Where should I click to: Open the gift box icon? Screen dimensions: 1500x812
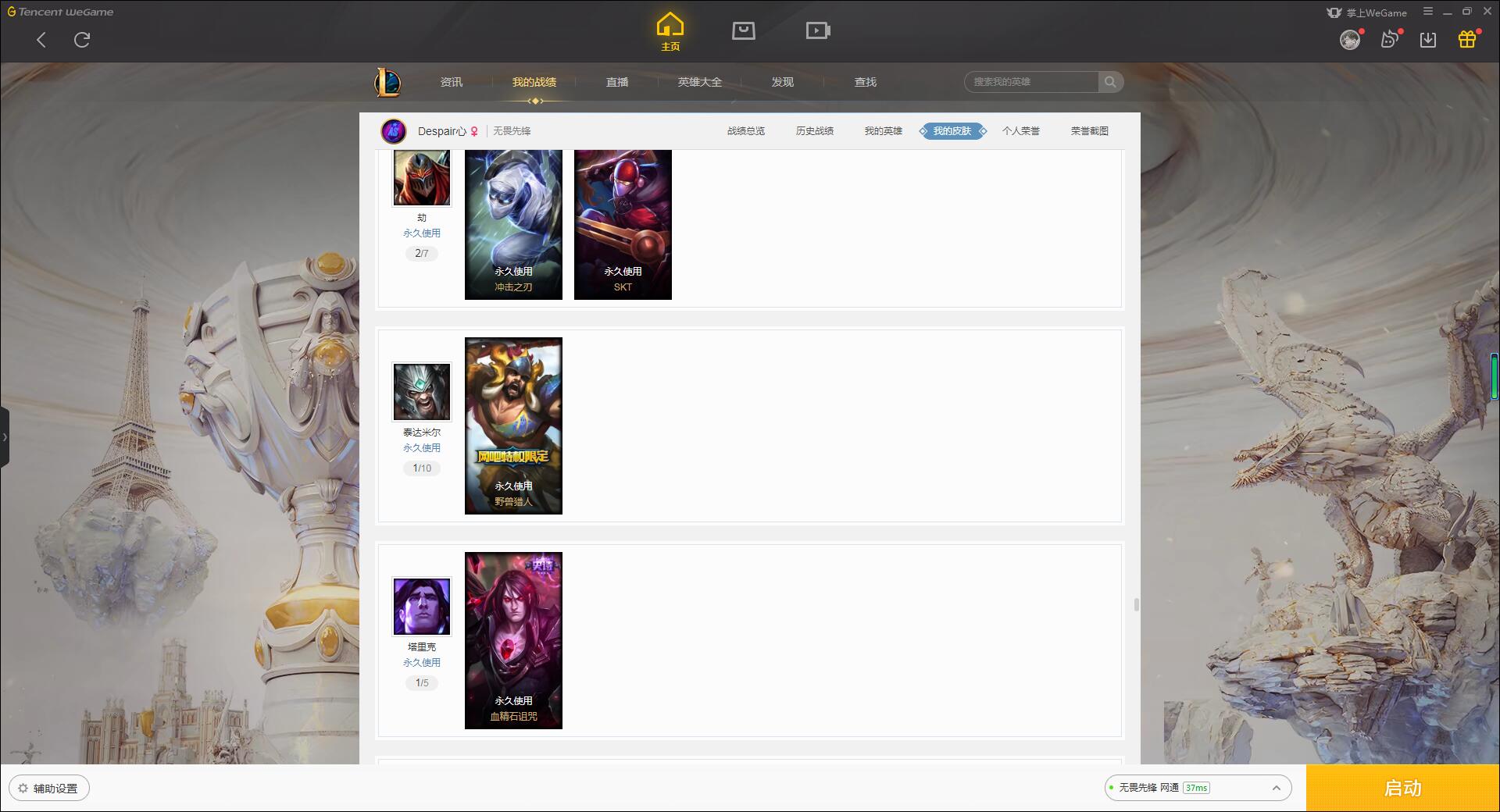pyautogui.click(x=1467, y=39)
